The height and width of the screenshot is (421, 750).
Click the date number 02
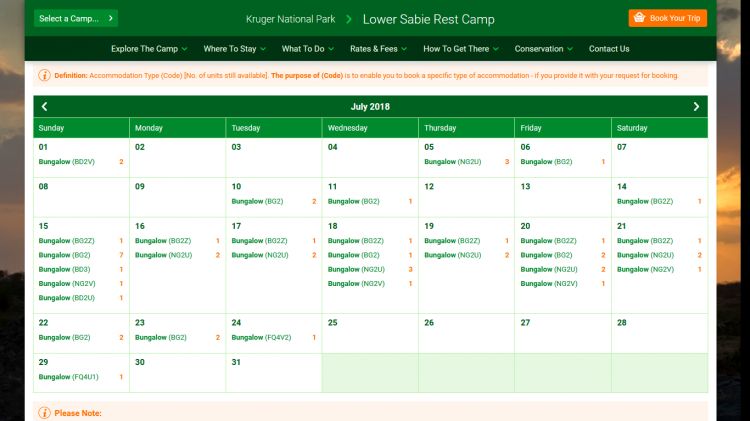140,147
